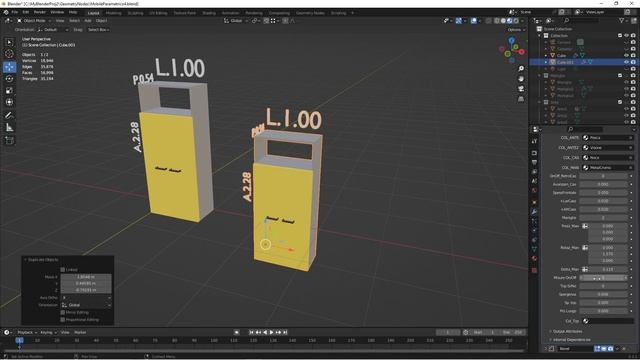This screenshot has width=640, height=360.
Task: Click the COL_ANTE material field
Action: pyautogui.click(x=607, y=138)
